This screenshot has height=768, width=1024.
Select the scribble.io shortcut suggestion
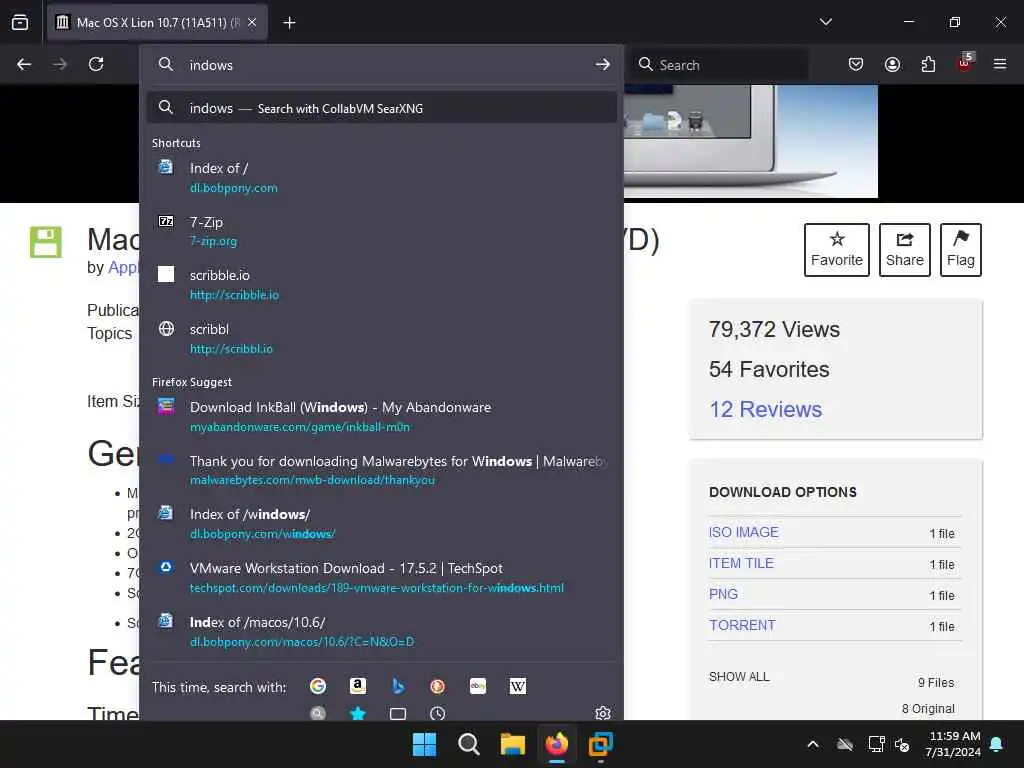tap(382, 285)
